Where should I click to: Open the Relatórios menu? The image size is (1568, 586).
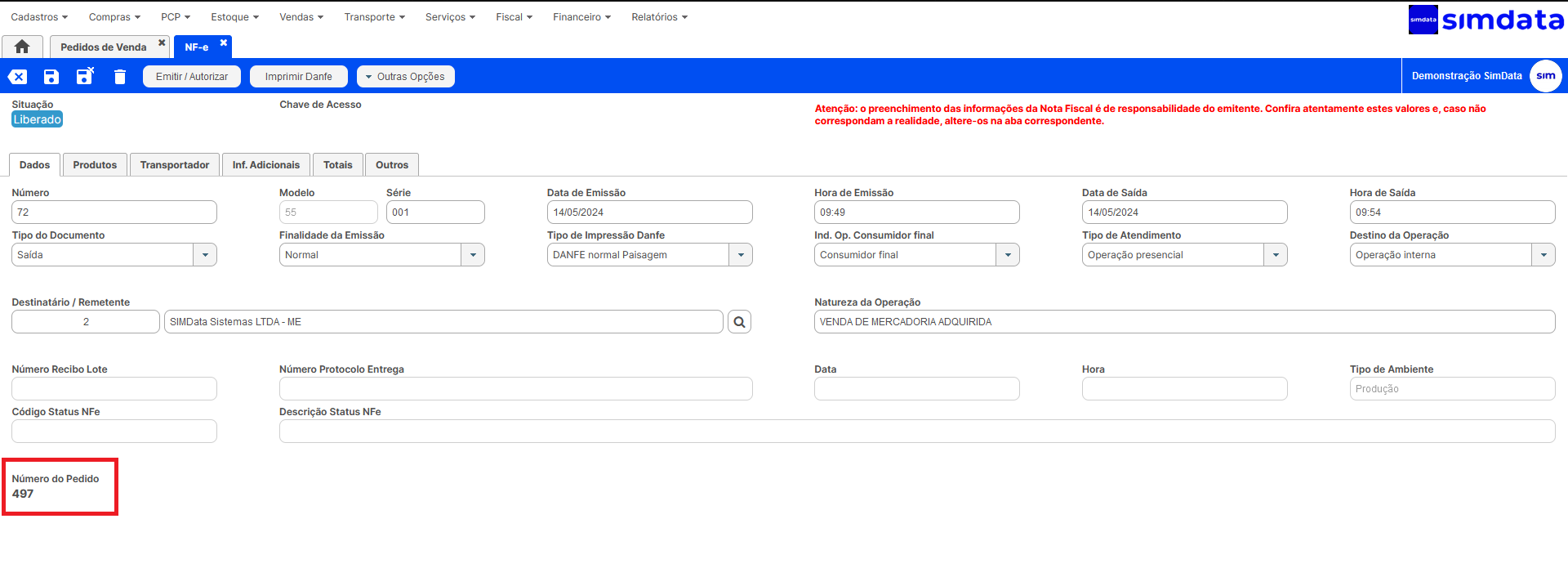pos(659,17)
